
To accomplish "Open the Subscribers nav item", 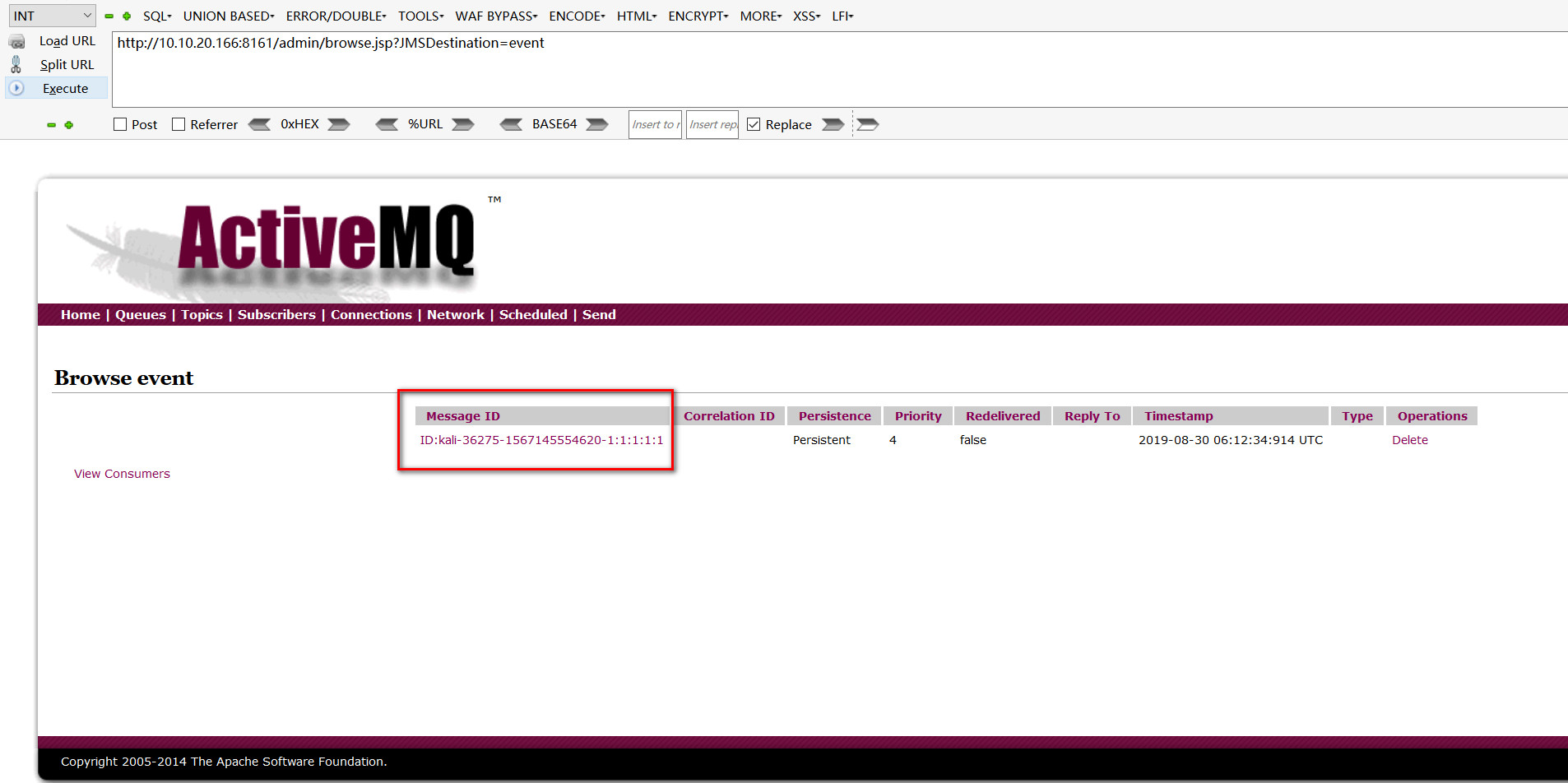I will tap(276, 315).
